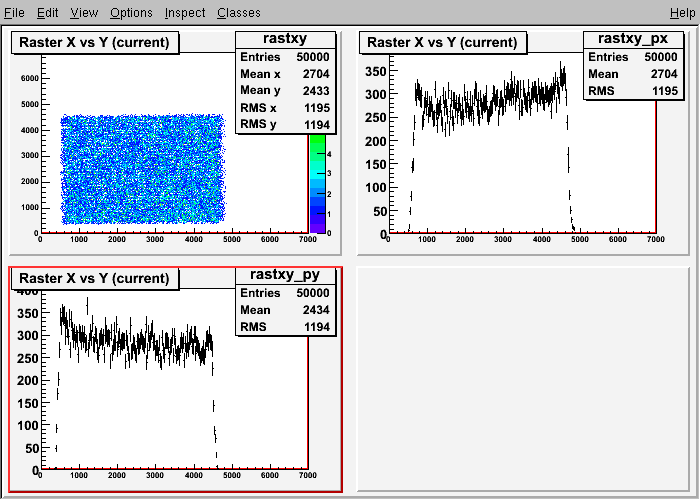Click x-axis label 7000 in rastxy plot
The height and width of the screenshot is (500, 700).
[308, 239]
